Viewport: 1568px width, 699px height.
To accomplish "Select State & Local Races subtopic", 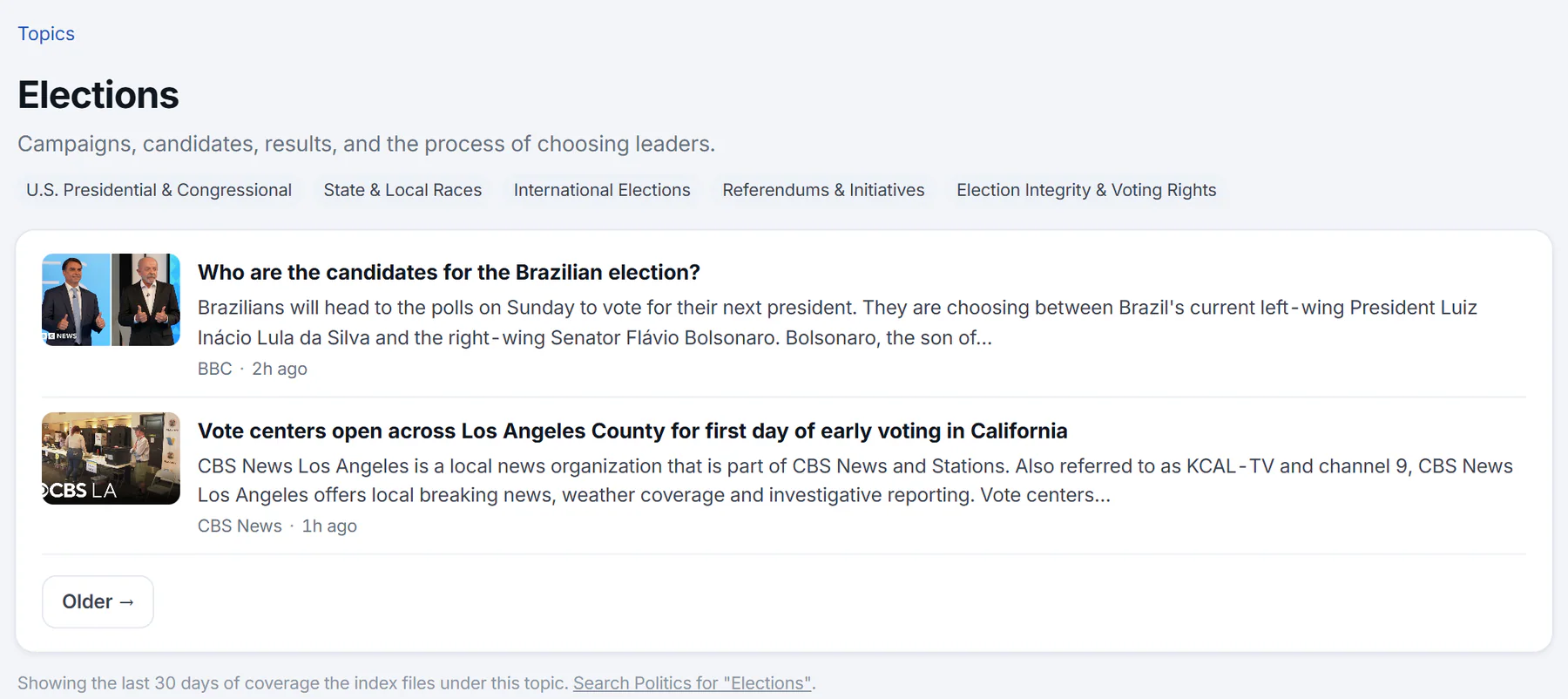I will point(402,190).
